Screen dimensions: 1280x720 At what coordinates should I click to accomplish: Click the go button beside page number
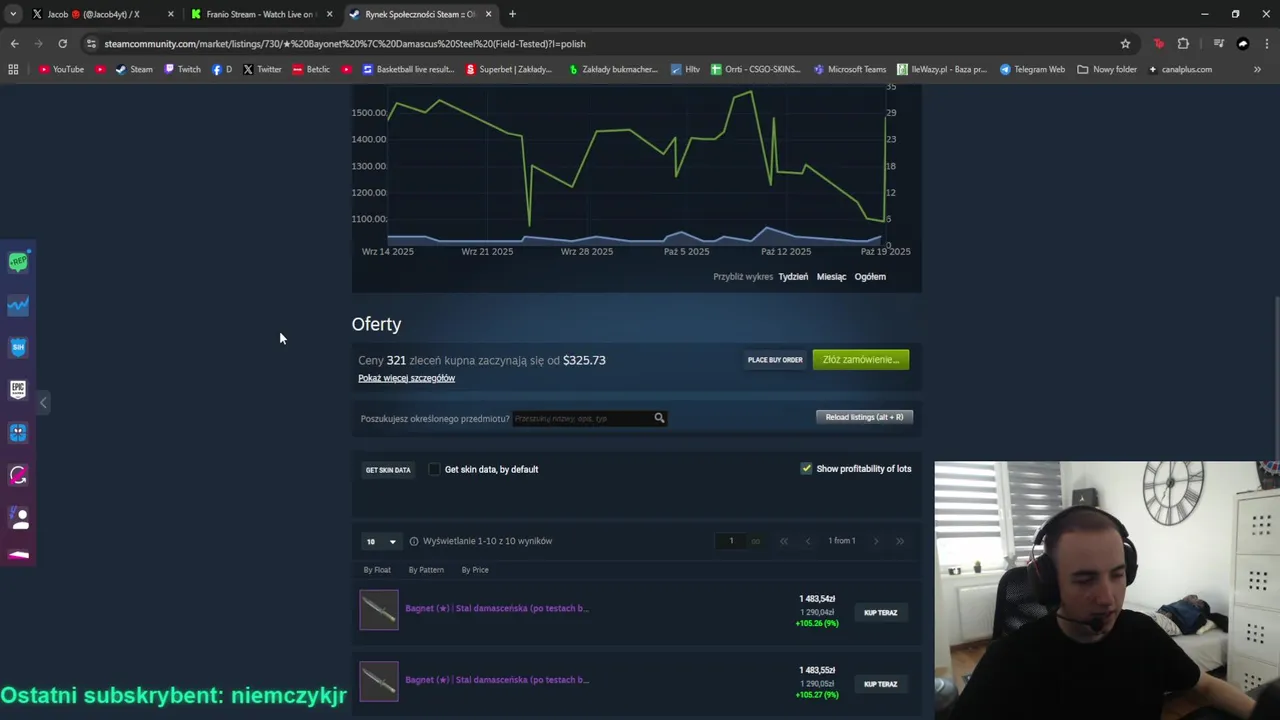pyautogui.click(x=755, y=541)
